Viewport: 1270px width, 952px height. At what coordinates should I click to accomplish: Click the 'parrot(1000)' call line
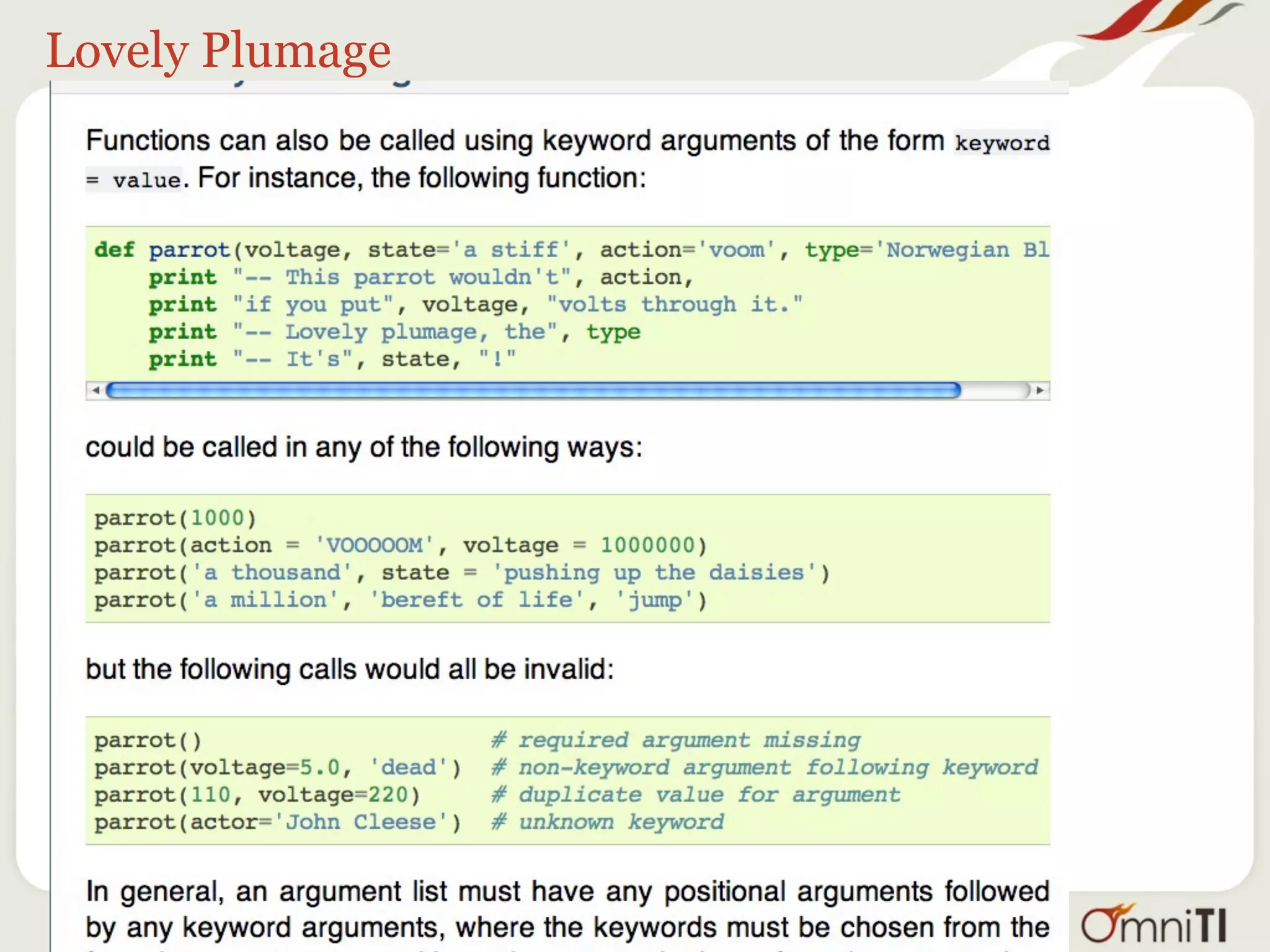(x=175, y=518)
